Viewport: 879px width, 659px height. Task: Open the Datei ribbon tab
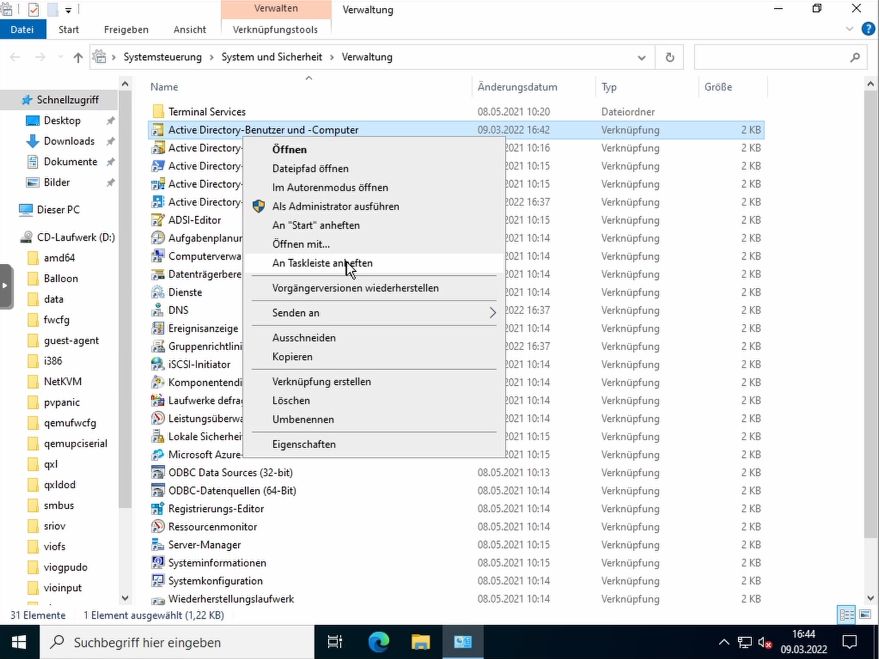click(22, 29)
